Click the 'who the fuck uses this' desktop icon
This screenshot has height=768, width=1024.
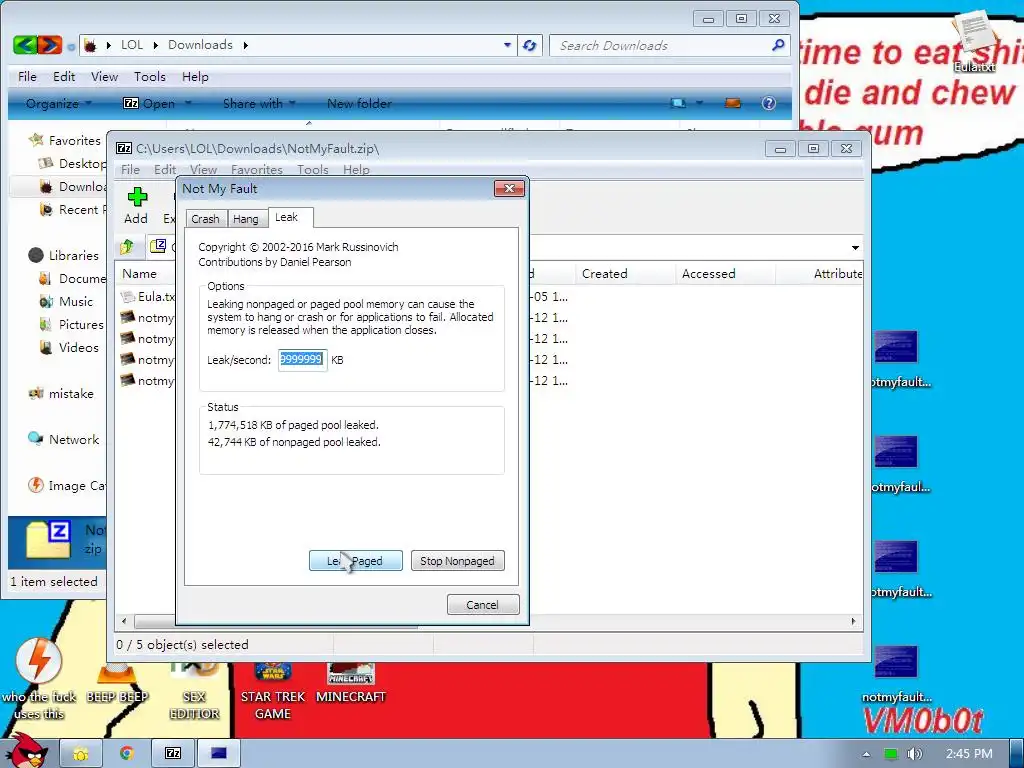click(39, 679)
